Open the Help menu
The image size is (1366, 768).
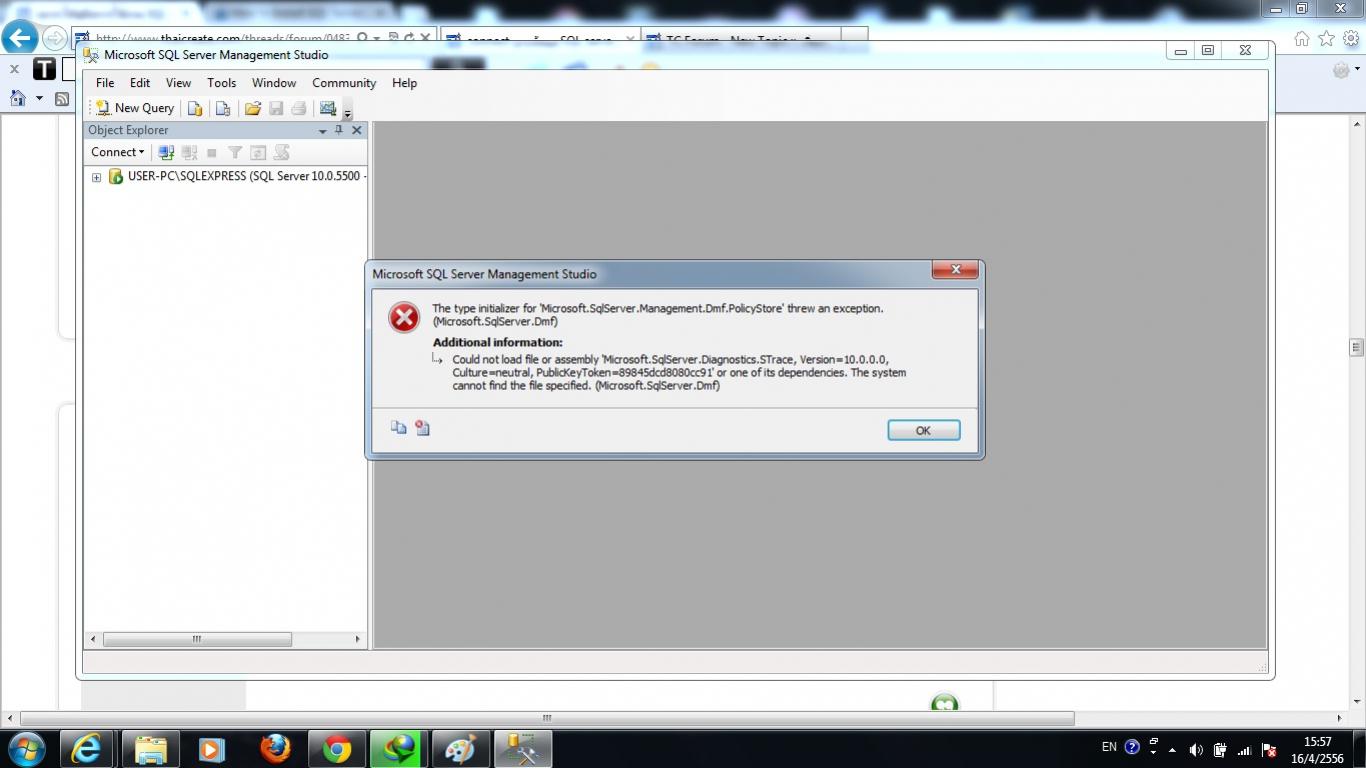[x=404, y=83]
